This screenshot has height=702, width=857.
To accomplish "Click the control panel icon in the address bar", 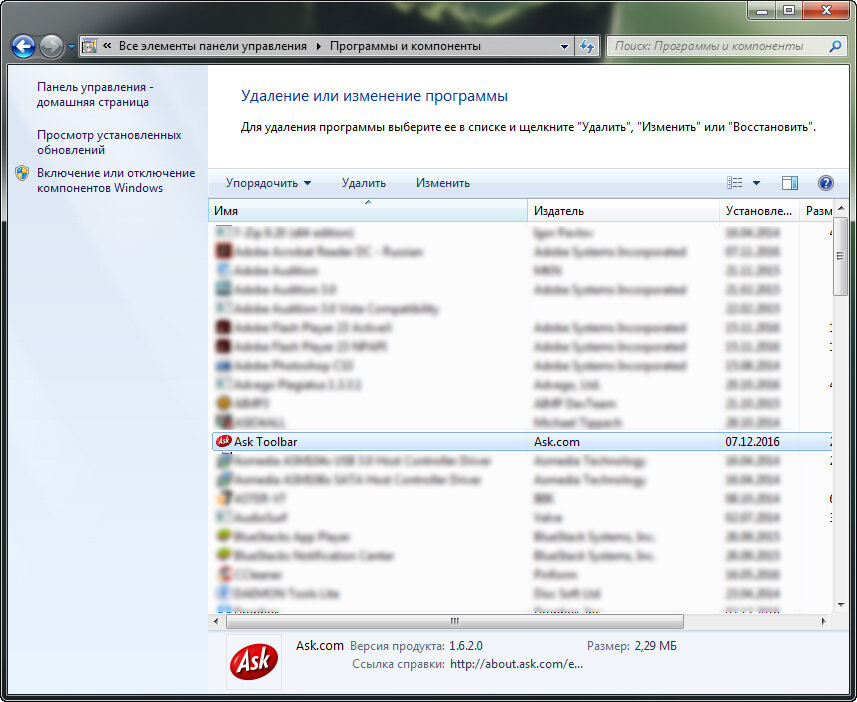I will (89, 46).
